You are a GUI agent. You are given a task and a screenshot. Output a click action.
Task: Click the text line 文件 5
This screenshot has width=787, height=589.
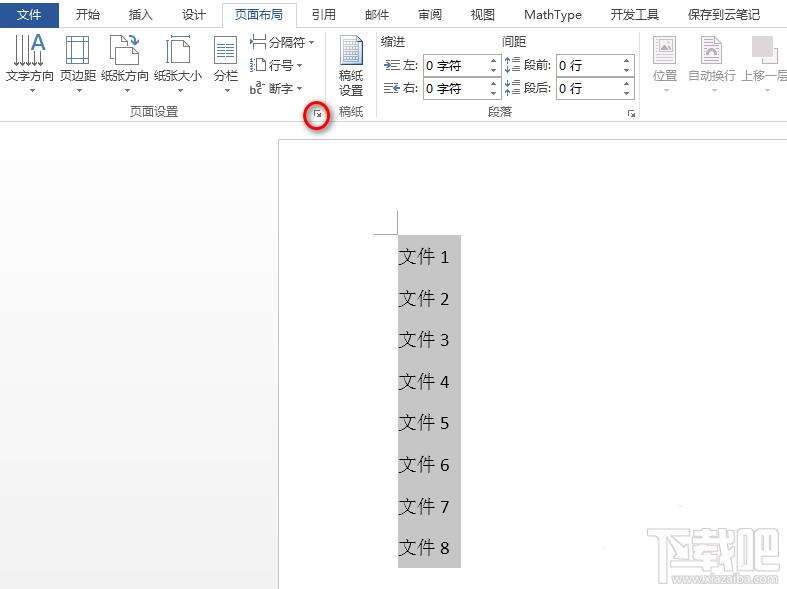coord(424,422)
